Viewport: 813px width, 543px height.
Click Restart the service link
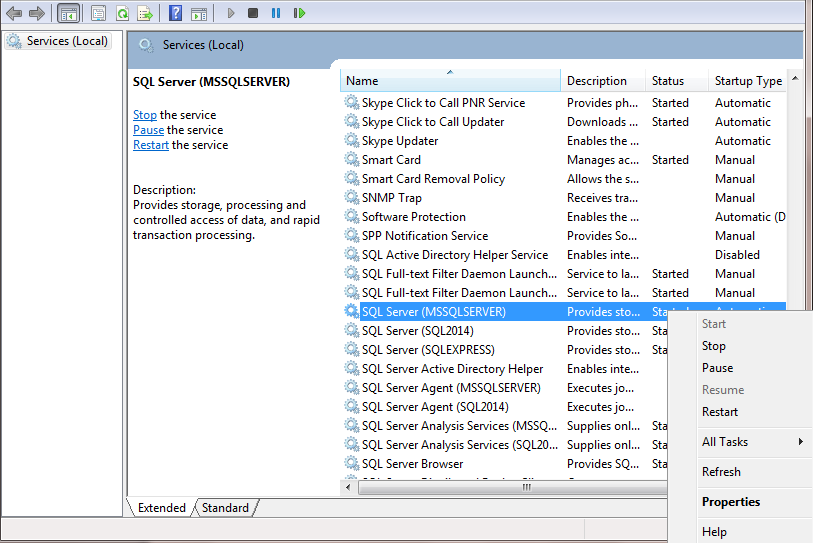pos(151,145)
